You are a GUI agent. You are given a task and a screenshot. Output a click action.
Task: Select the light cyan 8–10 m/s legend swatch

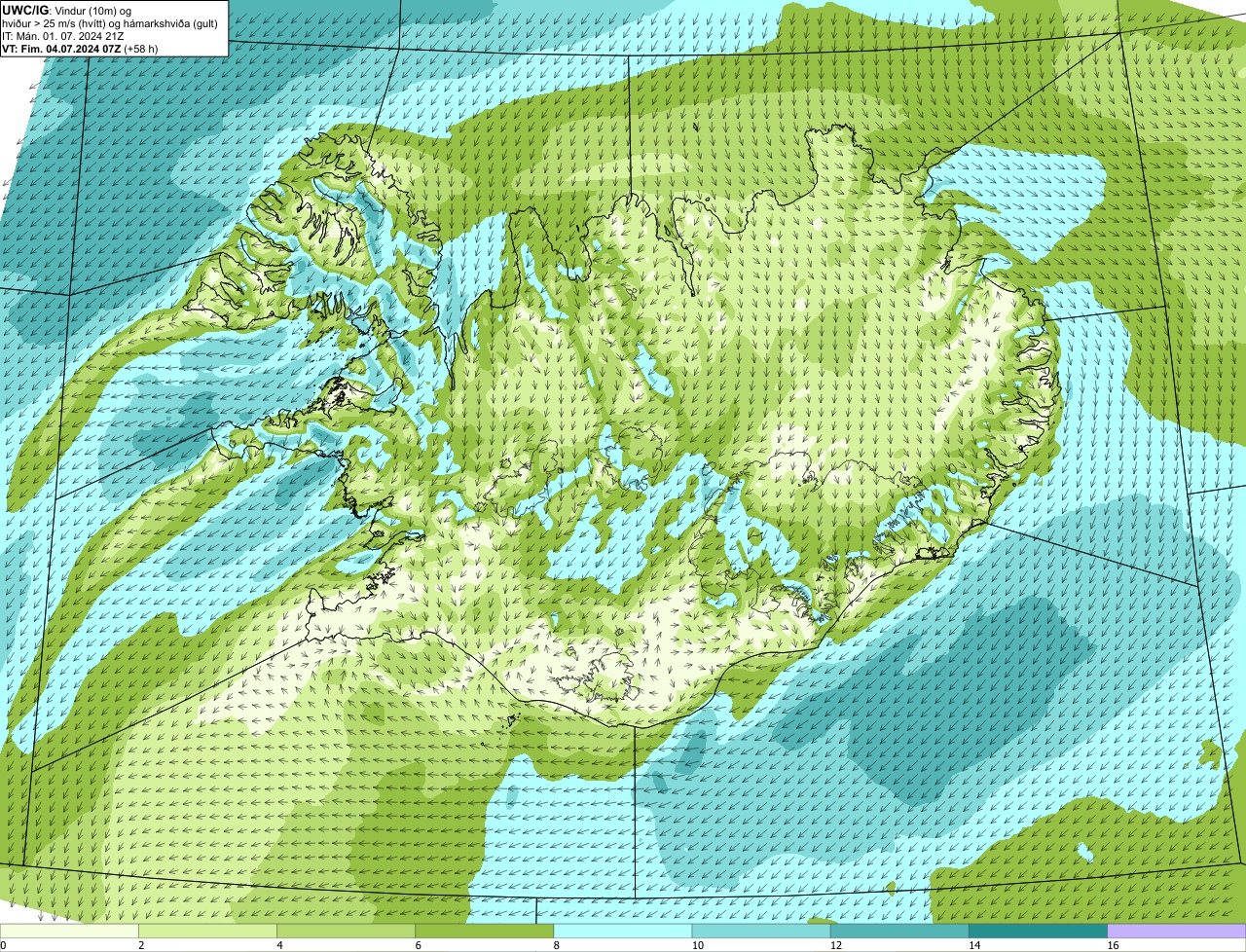pyautogui.click(x=624, y=932)
